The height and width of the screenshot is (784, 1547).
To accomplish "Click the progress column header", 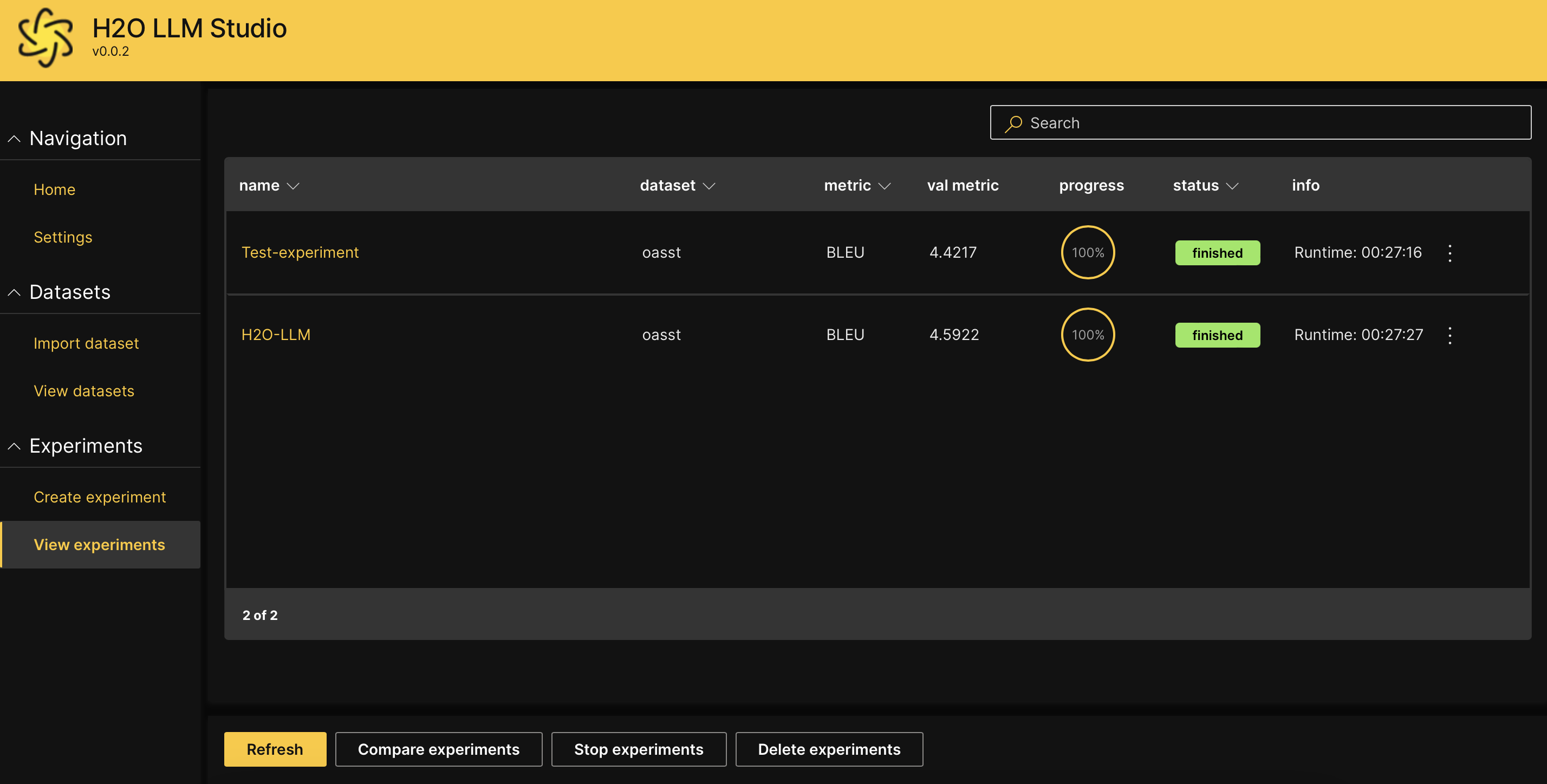I will tap(1091, 186).
